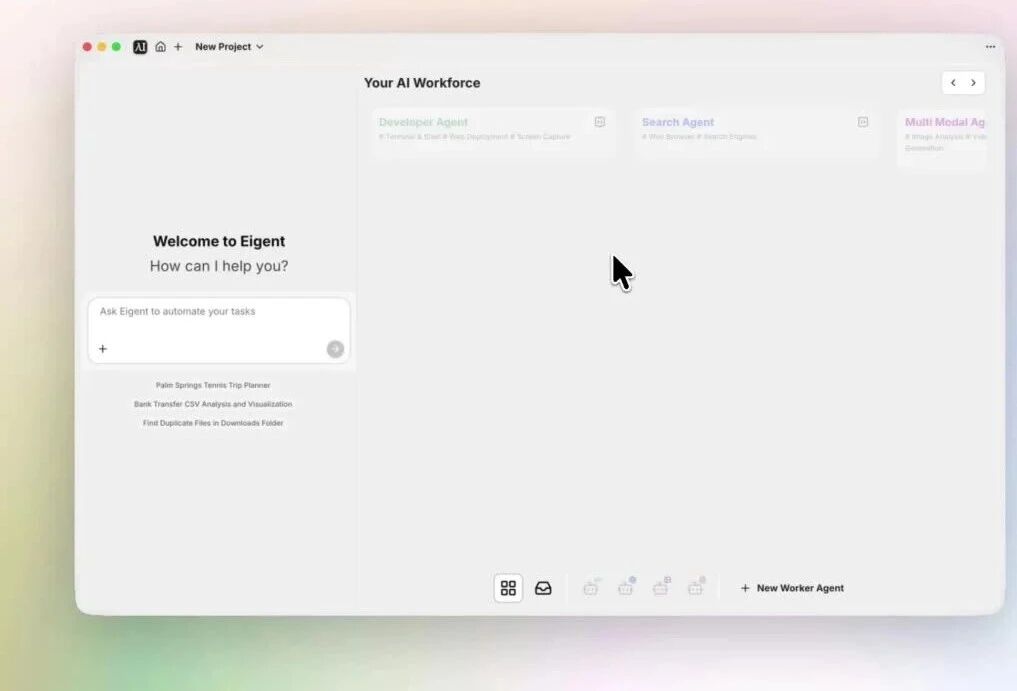The width and height of the screenshot is (1017, 691).
Task: Go to previous workforce agents page
Action: (x=953, y=82)
